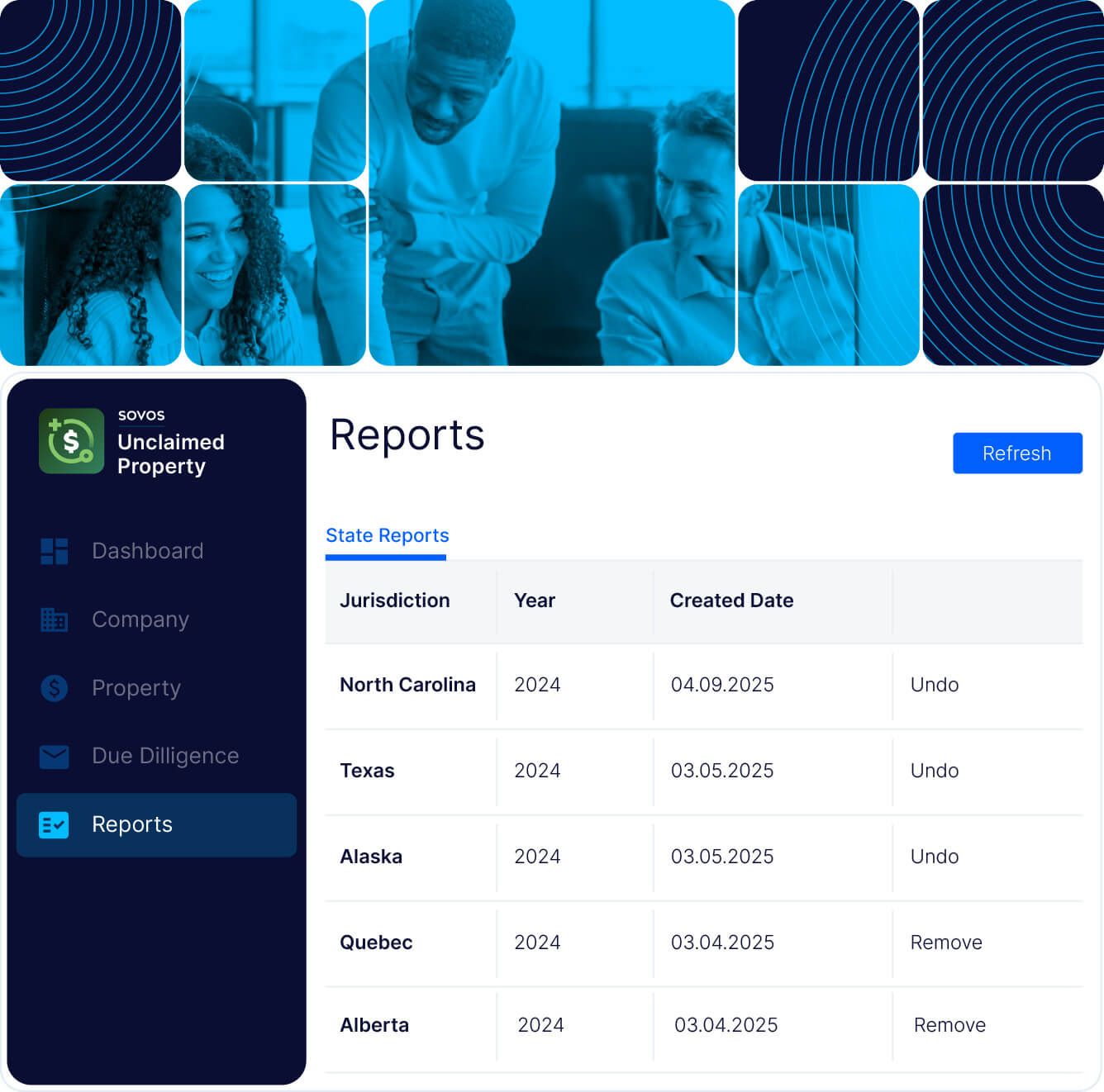This screenshot has height=1092, width=1104.
Task: Remove the Alberta report
Action: 949,1025
